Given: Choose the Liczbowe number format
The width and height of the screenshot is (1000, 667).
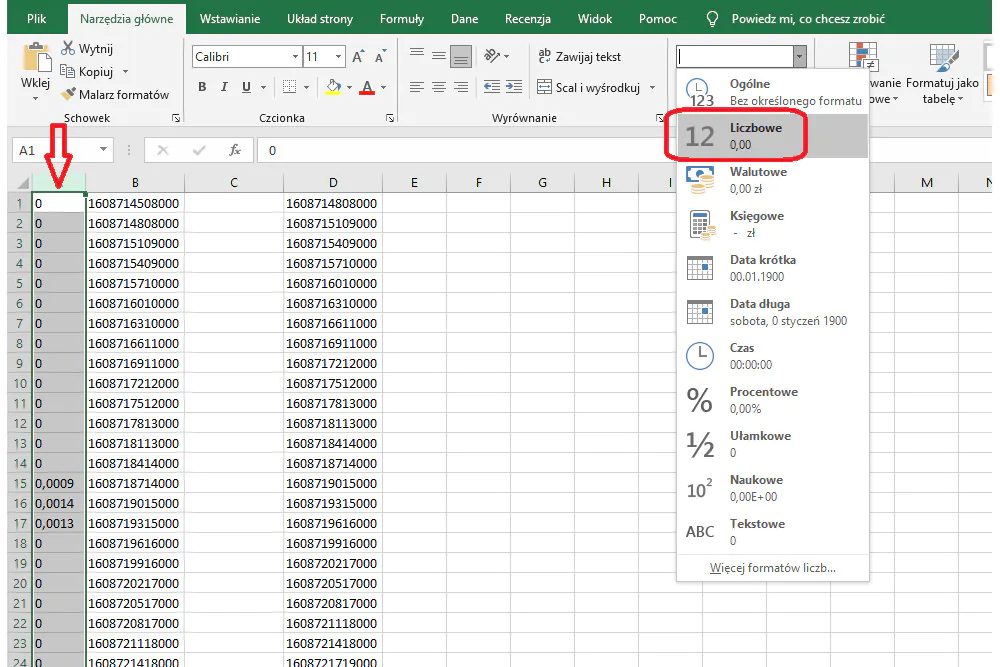Looking at the screenshot, I should pyautogui.click(x=772, y=136).
